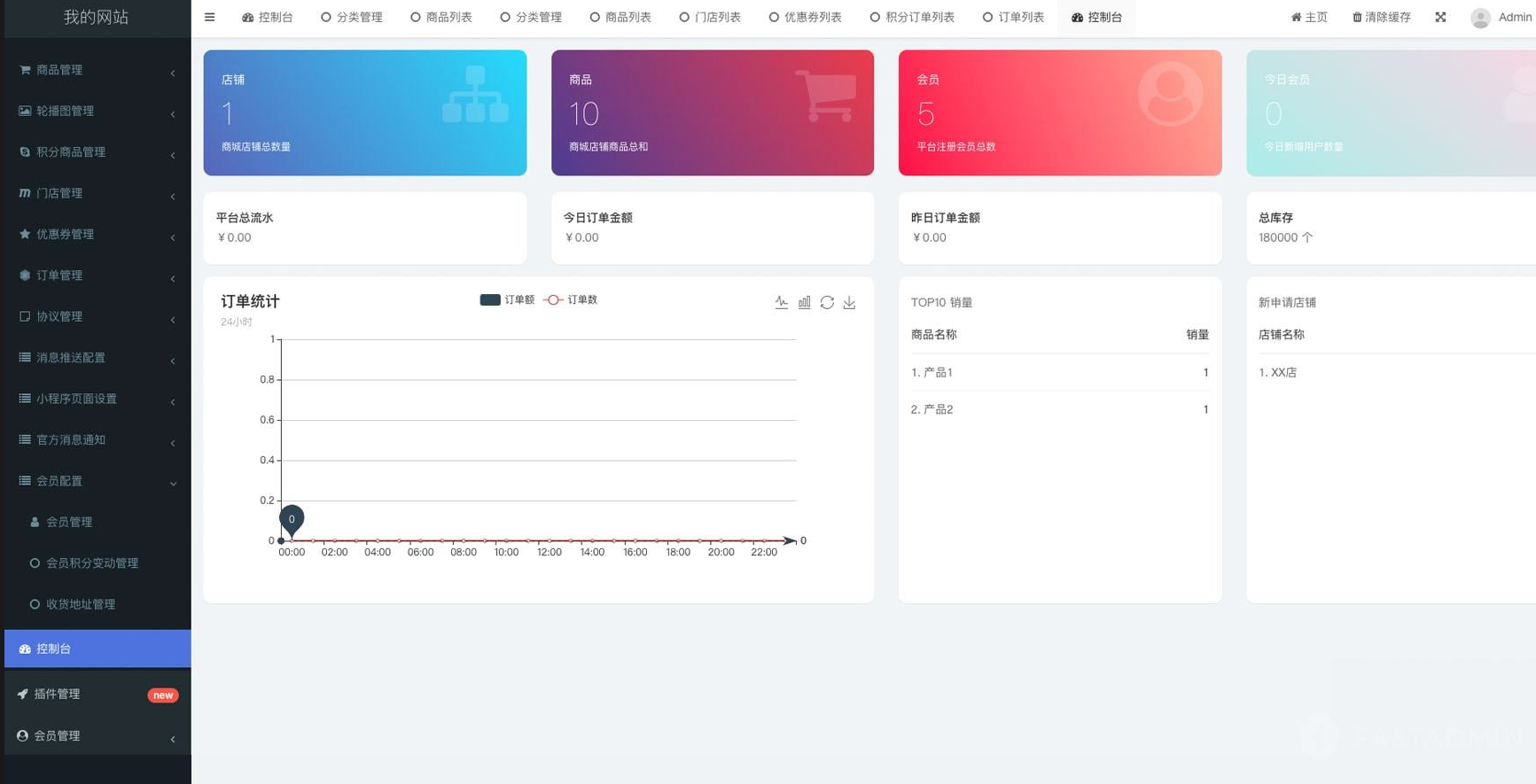Download the order statistics chart image
The height and width of the screenshot is (784, 1536).
tap(849, 303)
